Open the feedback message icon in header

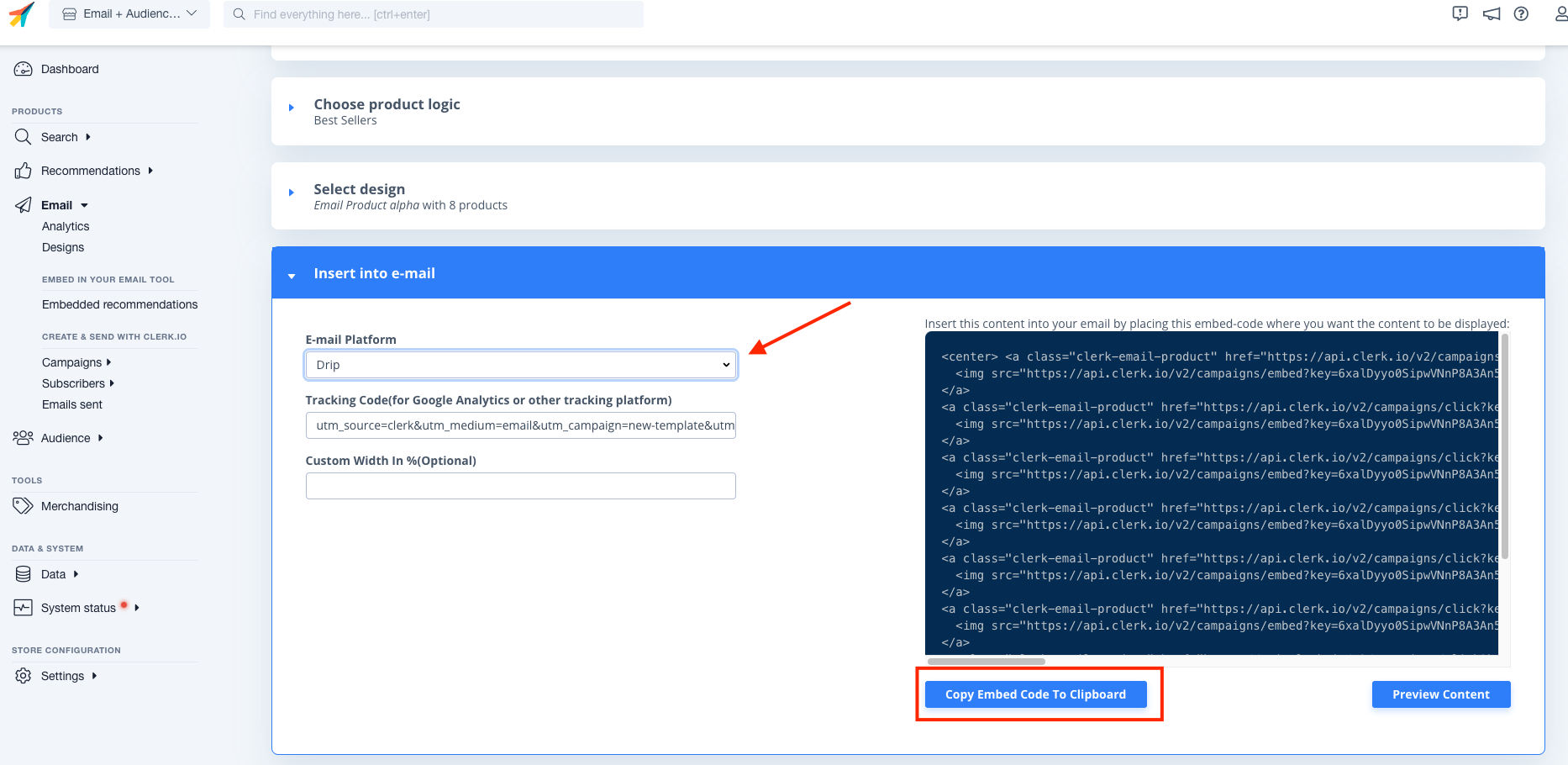1460,13
